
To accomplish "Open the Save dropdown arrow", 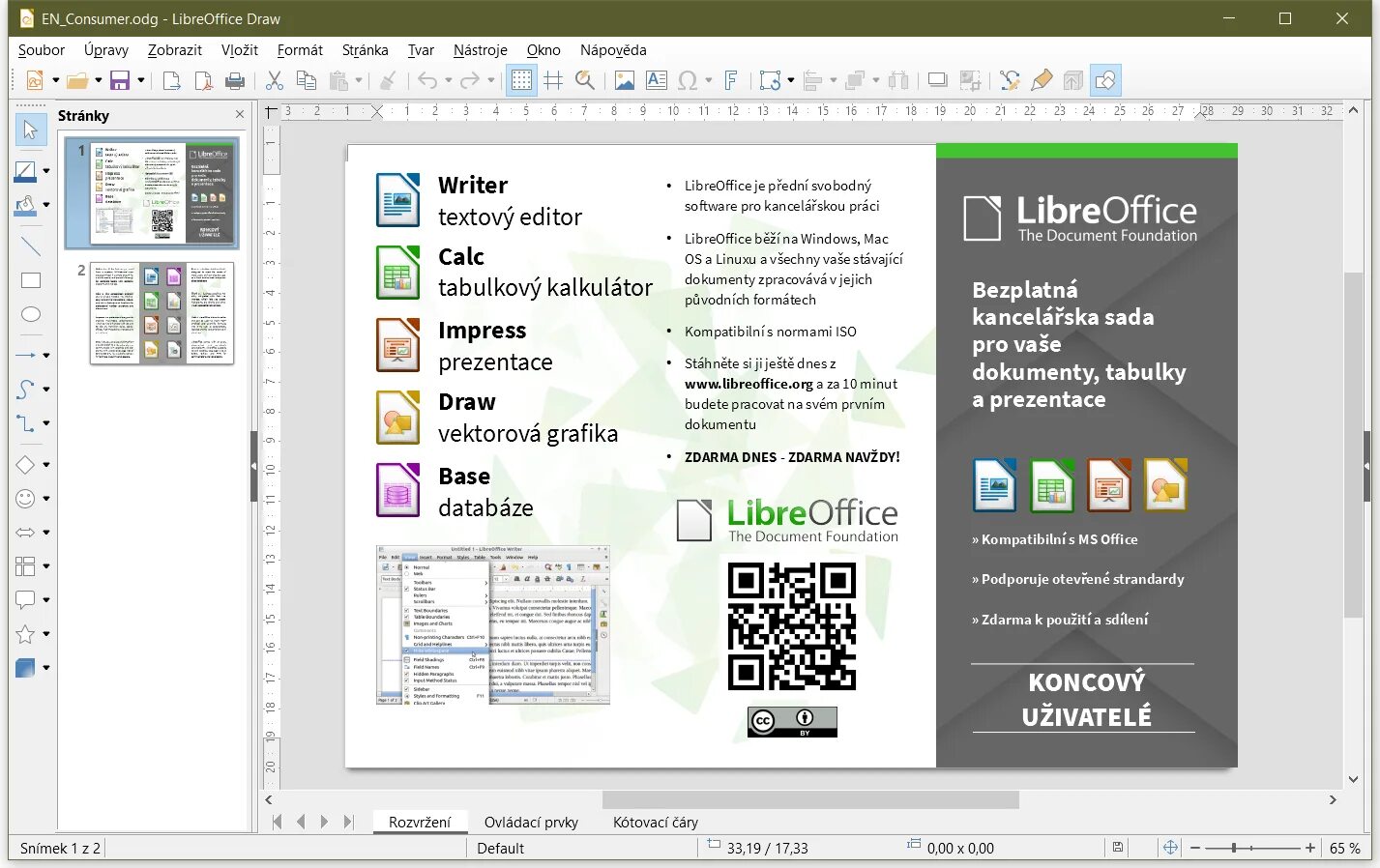I will [141, 81].
